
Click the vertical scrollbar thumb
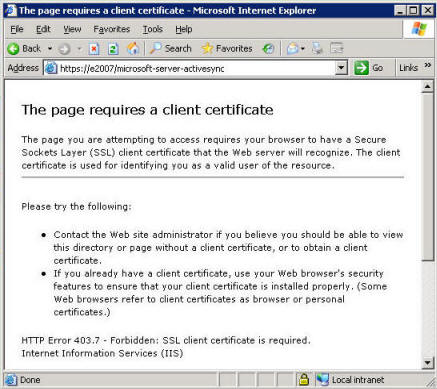(427, 177)
